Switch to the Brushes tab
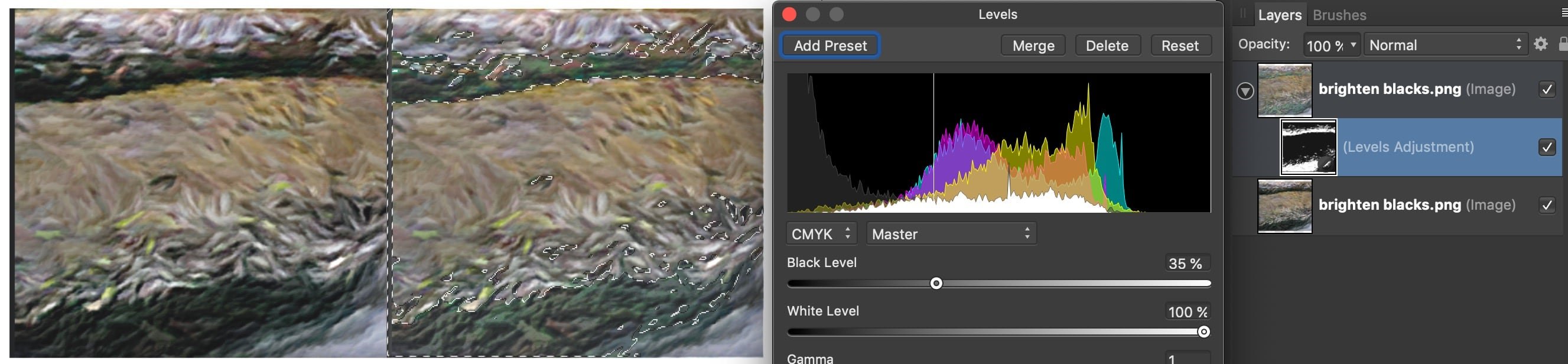Viewport: 1568px width, 364px height. (x=1339, y=15)
